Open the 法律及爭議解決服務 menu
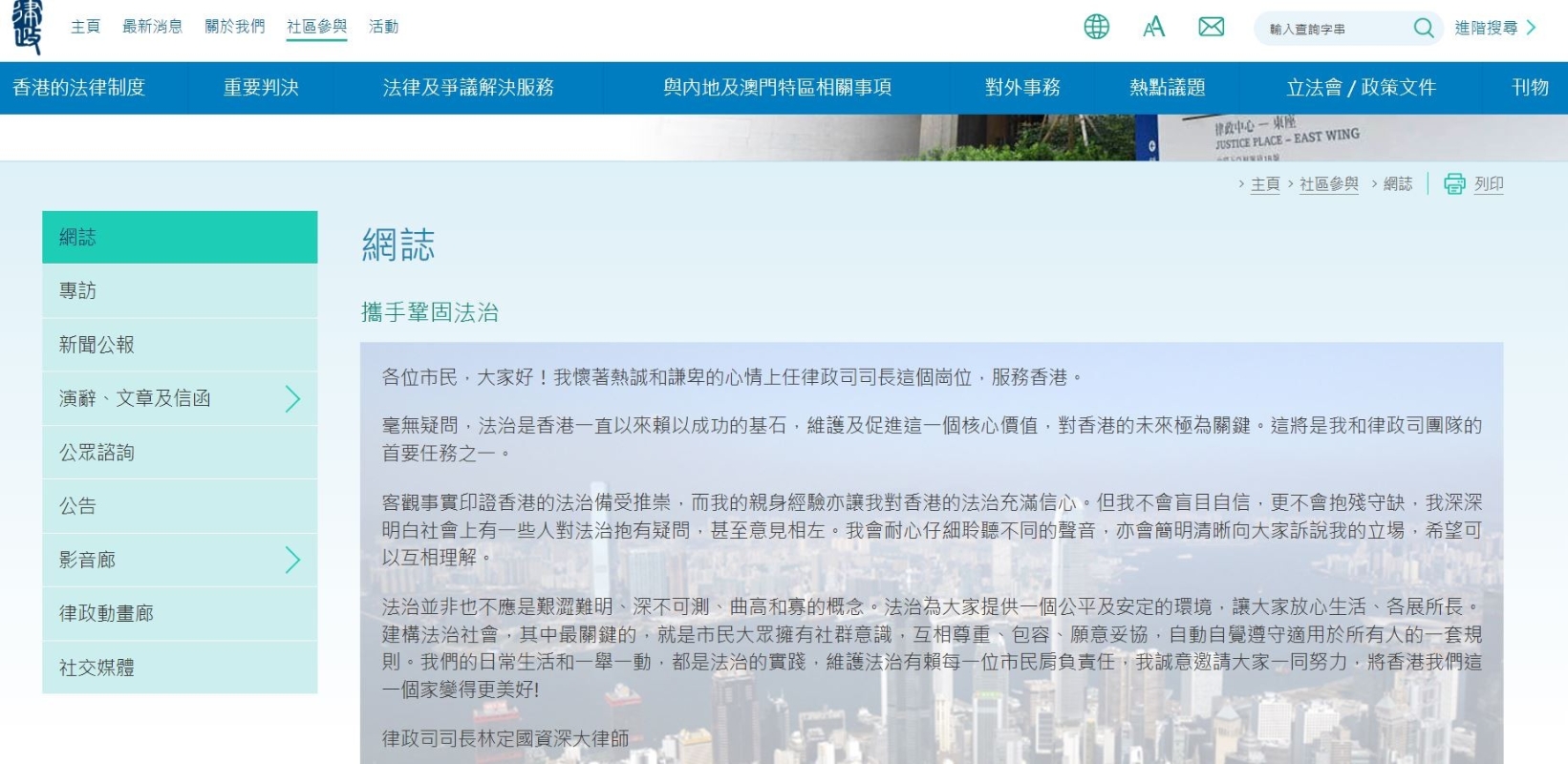This screenshot has height=764, width=1568. click(x=468, y=88)
